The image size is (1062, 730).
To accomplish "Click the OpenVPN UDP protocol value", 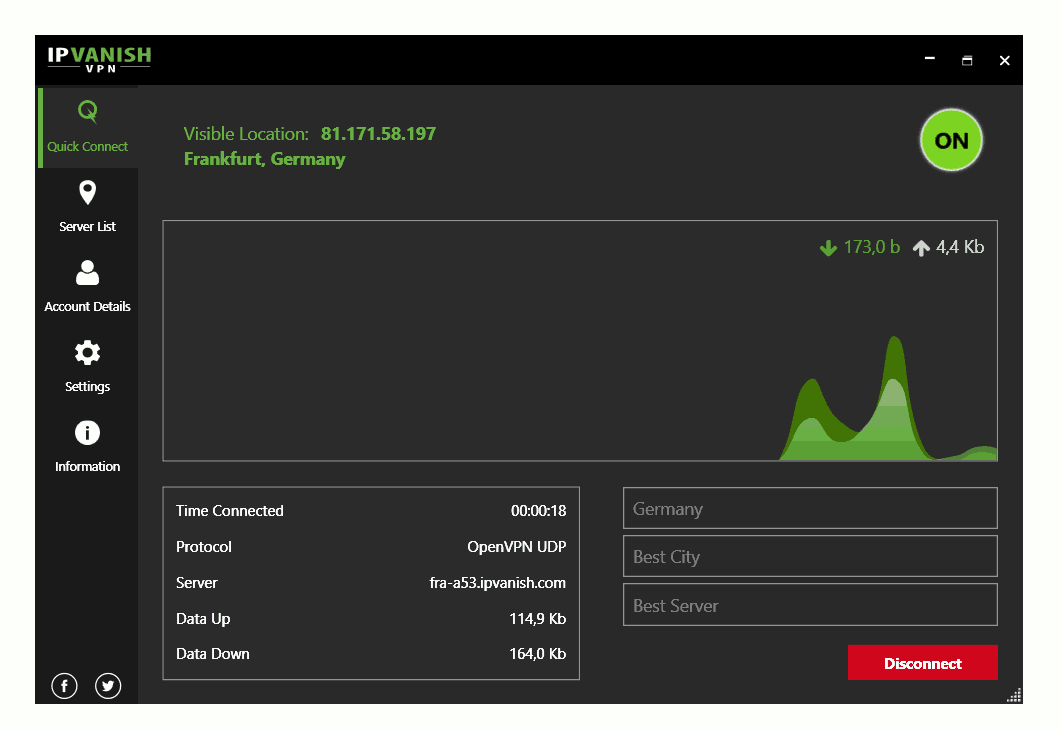I will [x=517, y=546].
